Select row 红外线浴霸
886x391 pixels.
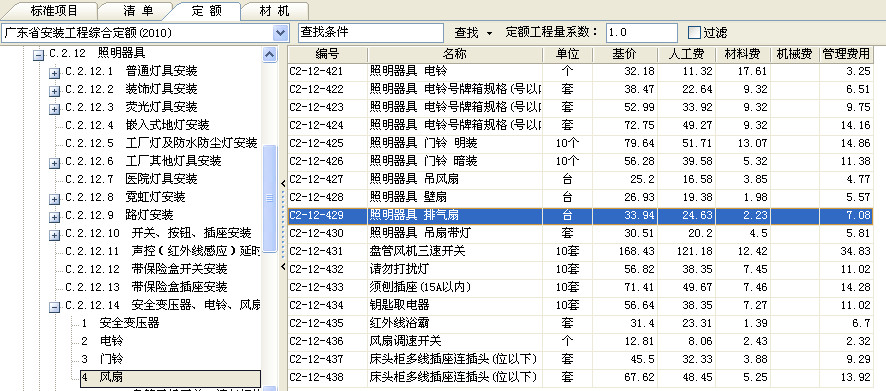pos(580,323)
